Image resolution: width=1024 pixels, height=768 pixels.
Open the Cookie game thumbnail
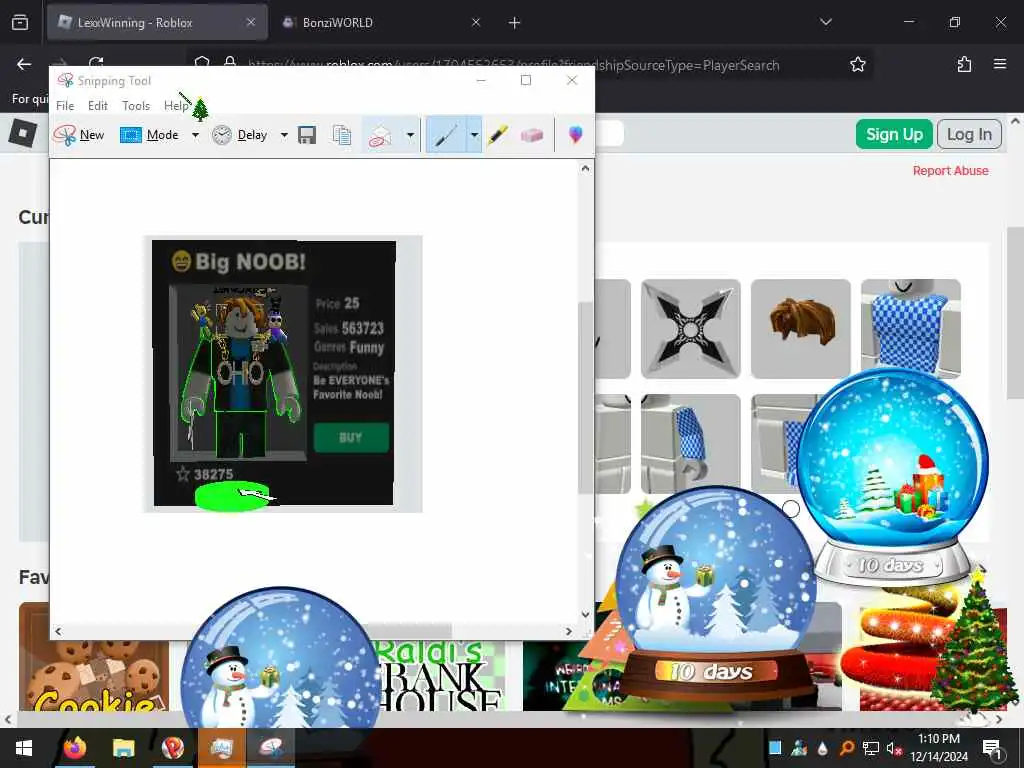coord(93,656)
